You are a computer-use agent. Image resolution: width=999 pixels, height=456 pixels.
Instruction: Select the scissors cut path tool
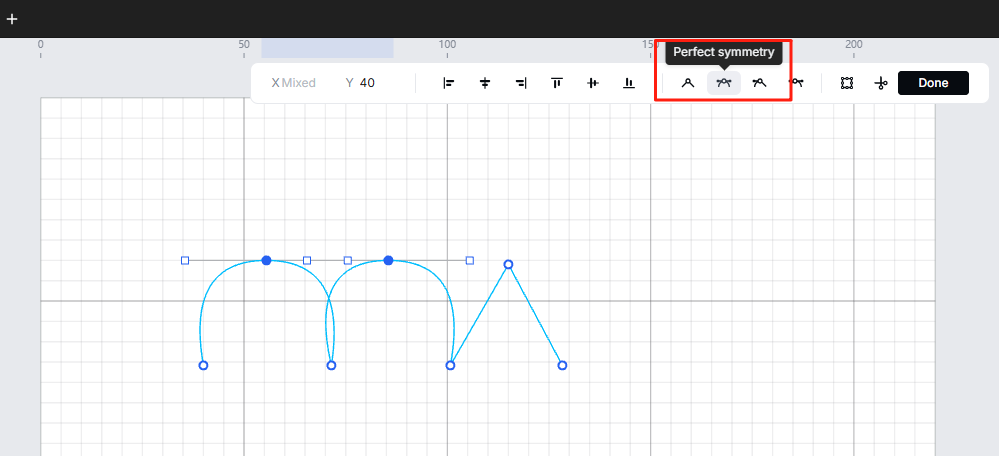click(x=880, y=83)
